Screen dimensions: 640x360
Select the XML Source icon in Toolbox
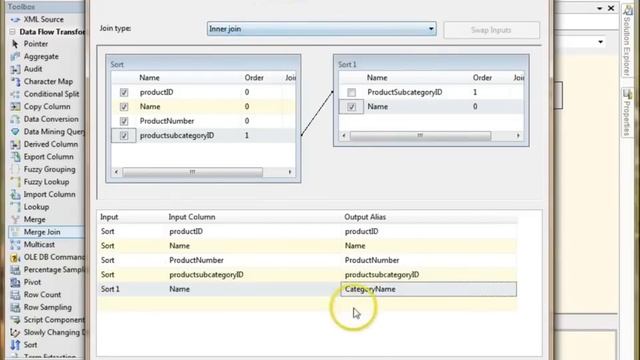pyautogui.click(x=15, y=19)
